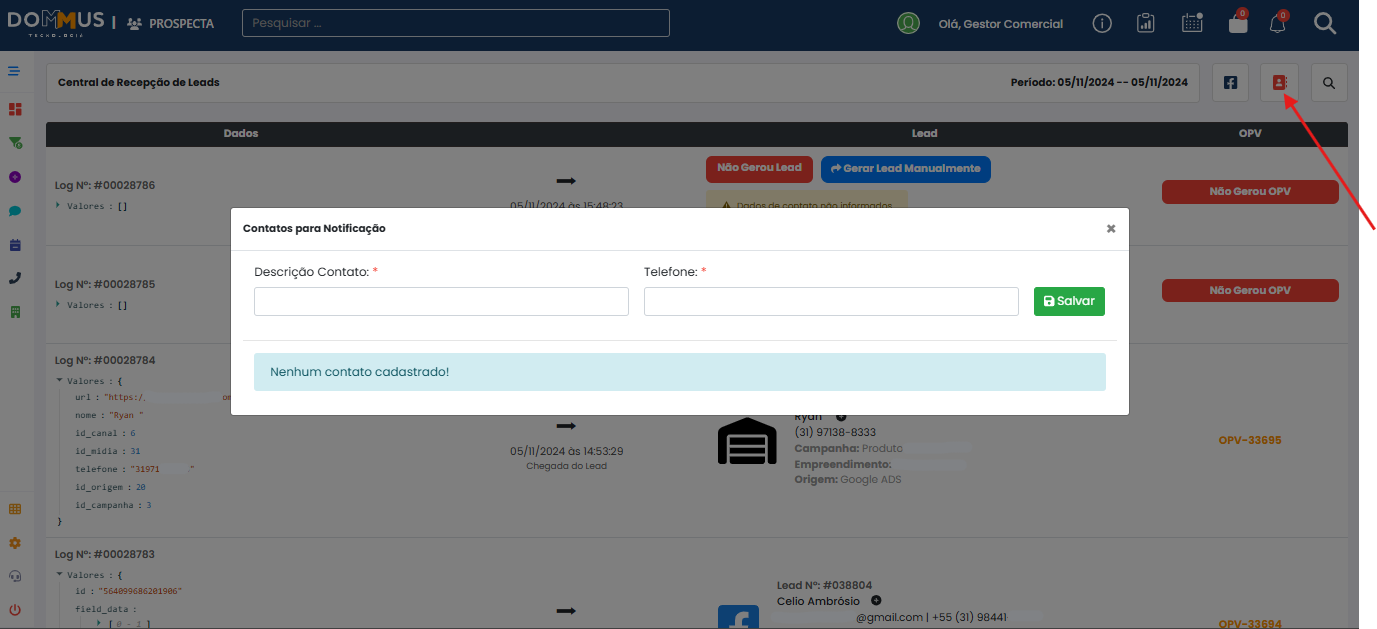The width and height of the screenshot is (1377, 629).
Task: Open the orange table grid sidebar icon
Action: click(x=15, y=509)
